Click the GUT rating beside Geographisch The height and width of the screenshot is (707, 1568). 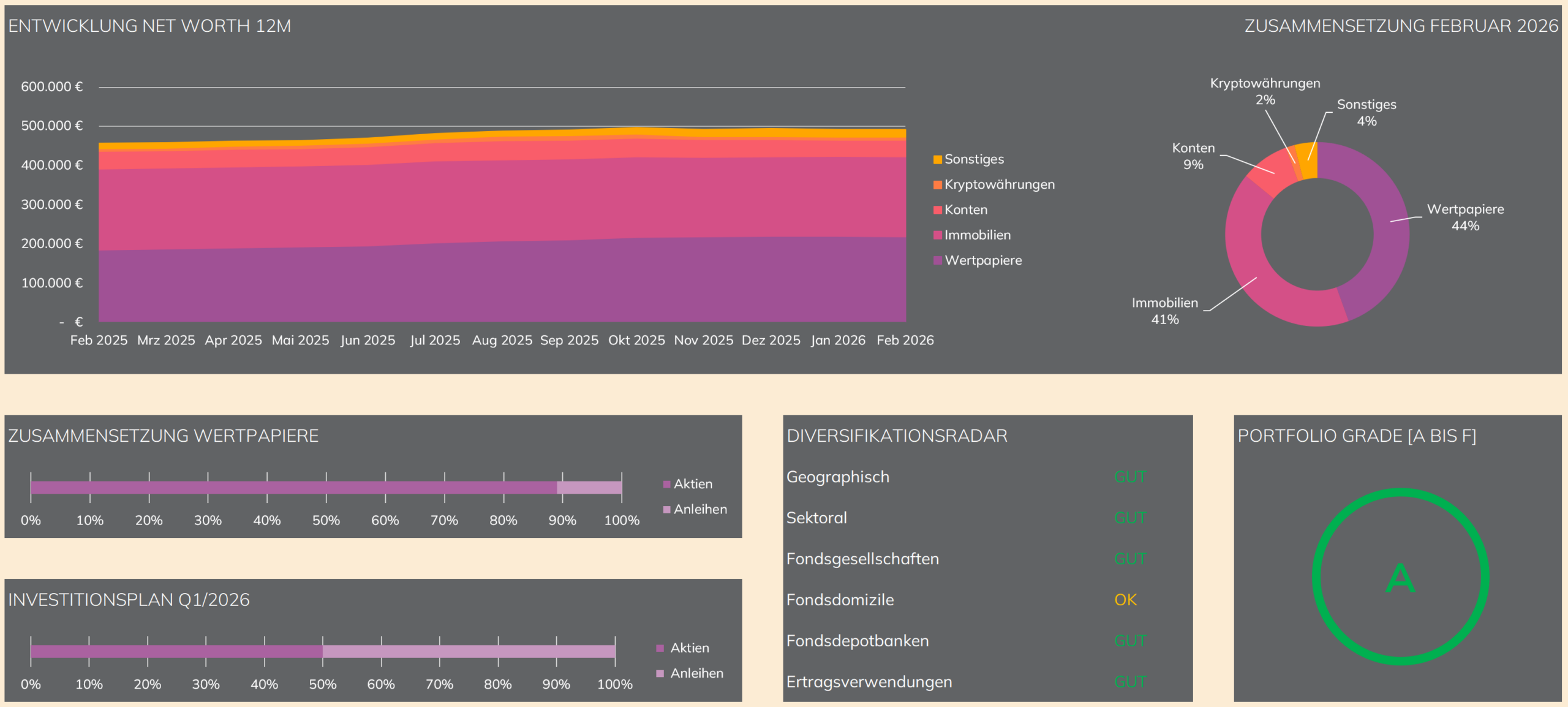[1129, 477]
